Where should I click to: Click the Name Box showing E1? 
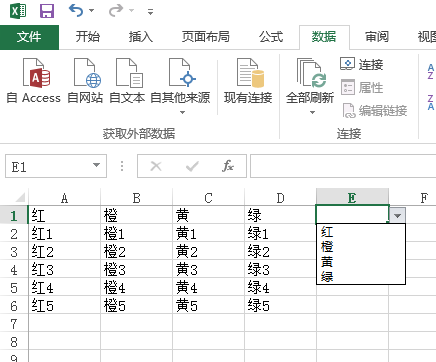(x=48, y=166)
